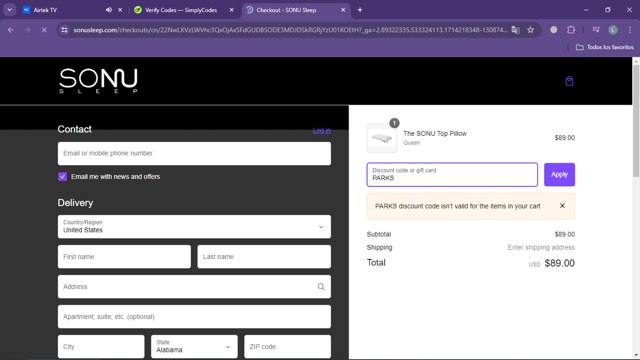Click the ZIP code field
This screenshot has width=640, height=360.
[x=287, y=347]
